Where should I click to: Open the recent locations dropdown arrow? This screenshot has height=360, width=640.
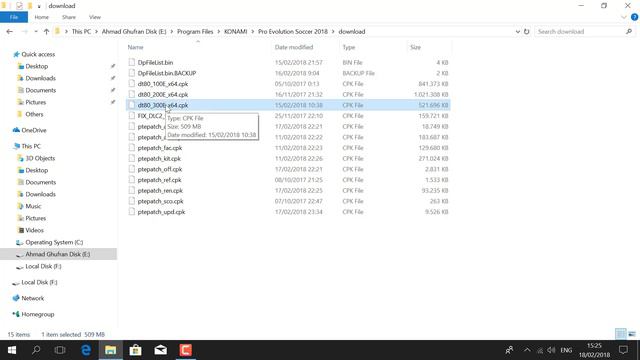pos(36,31)
